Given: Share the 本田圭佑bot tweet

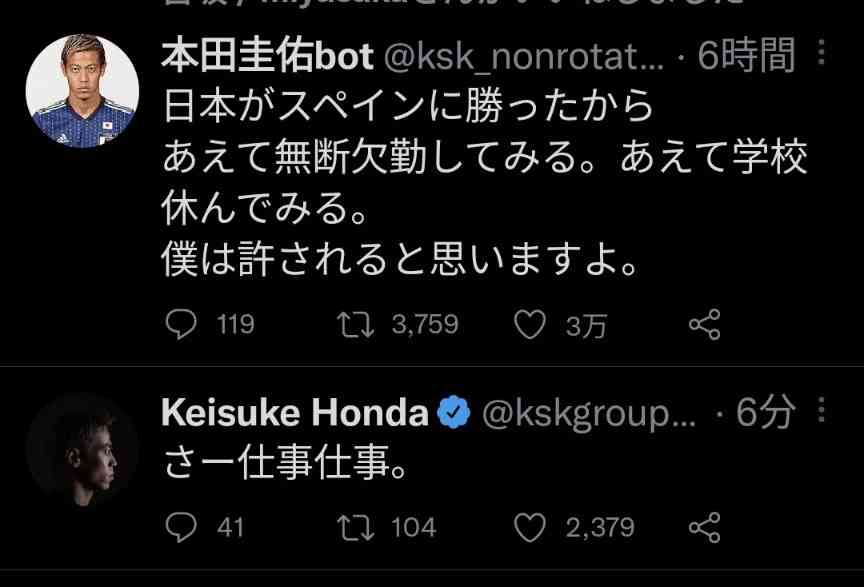Looking at the screenshot, I should pyautogui.click(x=704, y=324).
